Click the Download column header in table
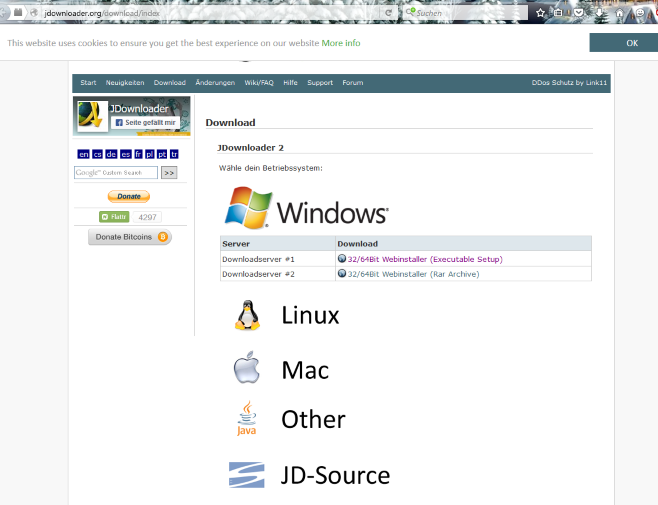 (x=463, y=244)
